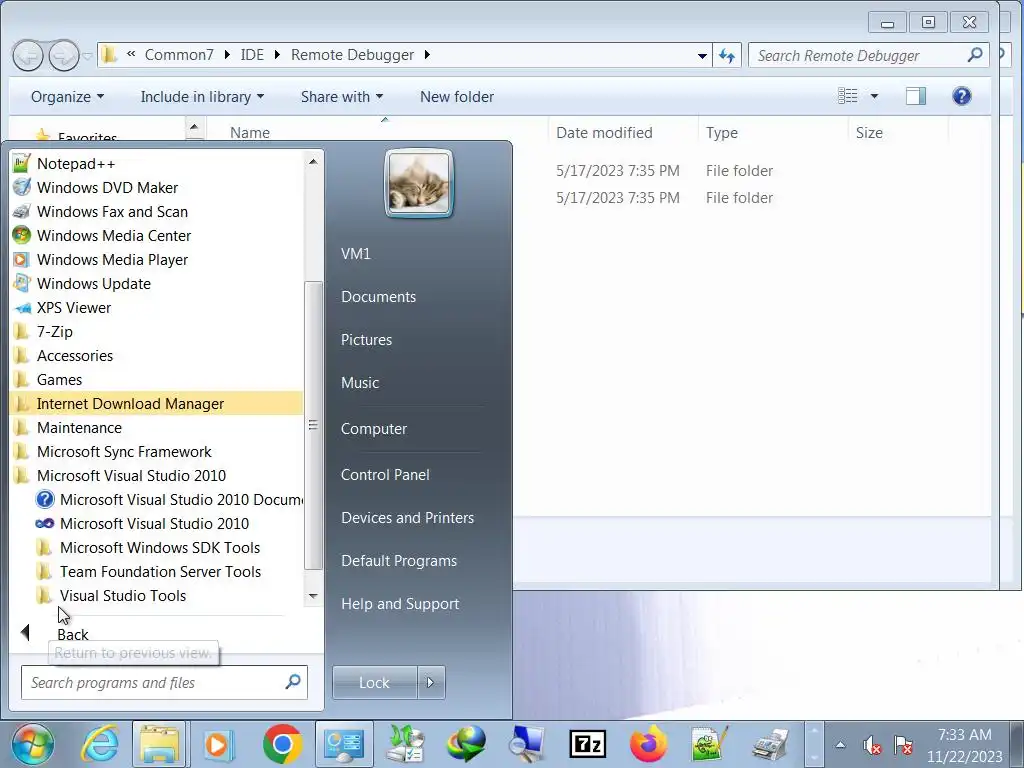Launch 7-Zip from the taskbar
The width and height of the screenshot is (1024, 768).
tap(587, 744)
